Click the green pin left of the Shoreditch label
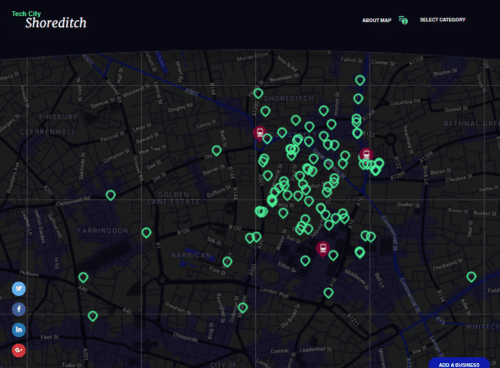 point(258,93)
